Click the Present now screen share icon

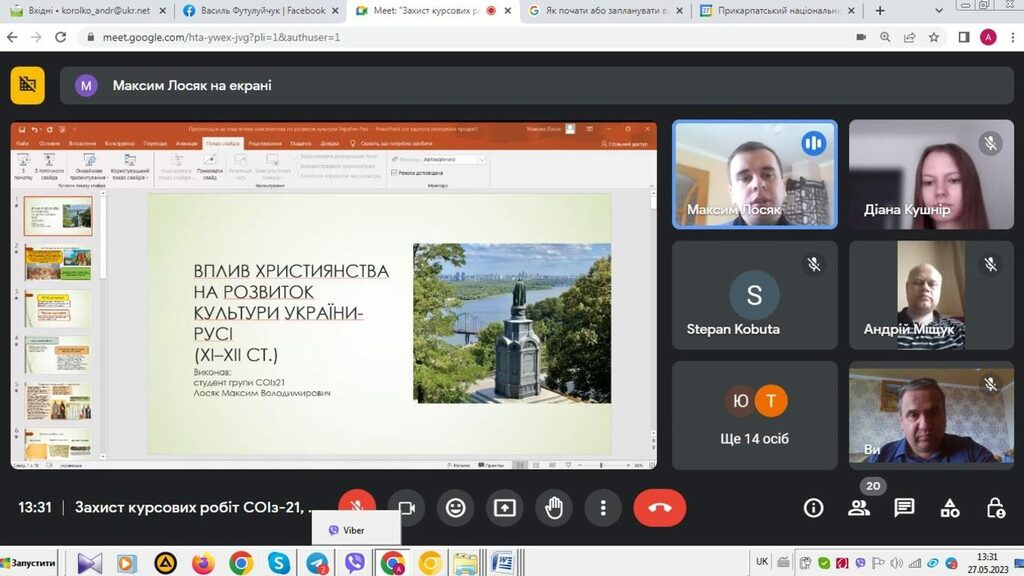tap(505, 507)
